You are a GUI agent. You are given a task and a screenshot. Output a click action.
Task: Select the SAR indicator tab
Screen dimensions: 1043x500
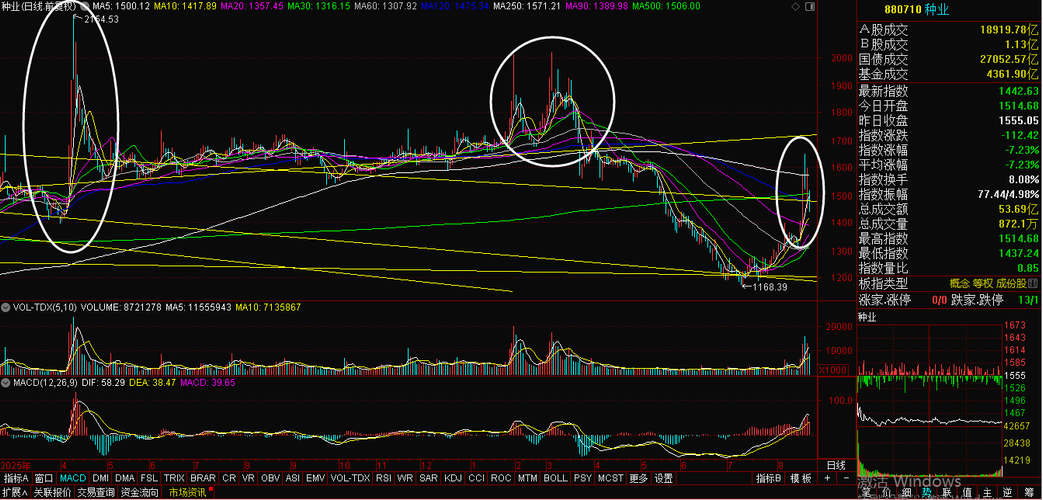click(429, 478)
